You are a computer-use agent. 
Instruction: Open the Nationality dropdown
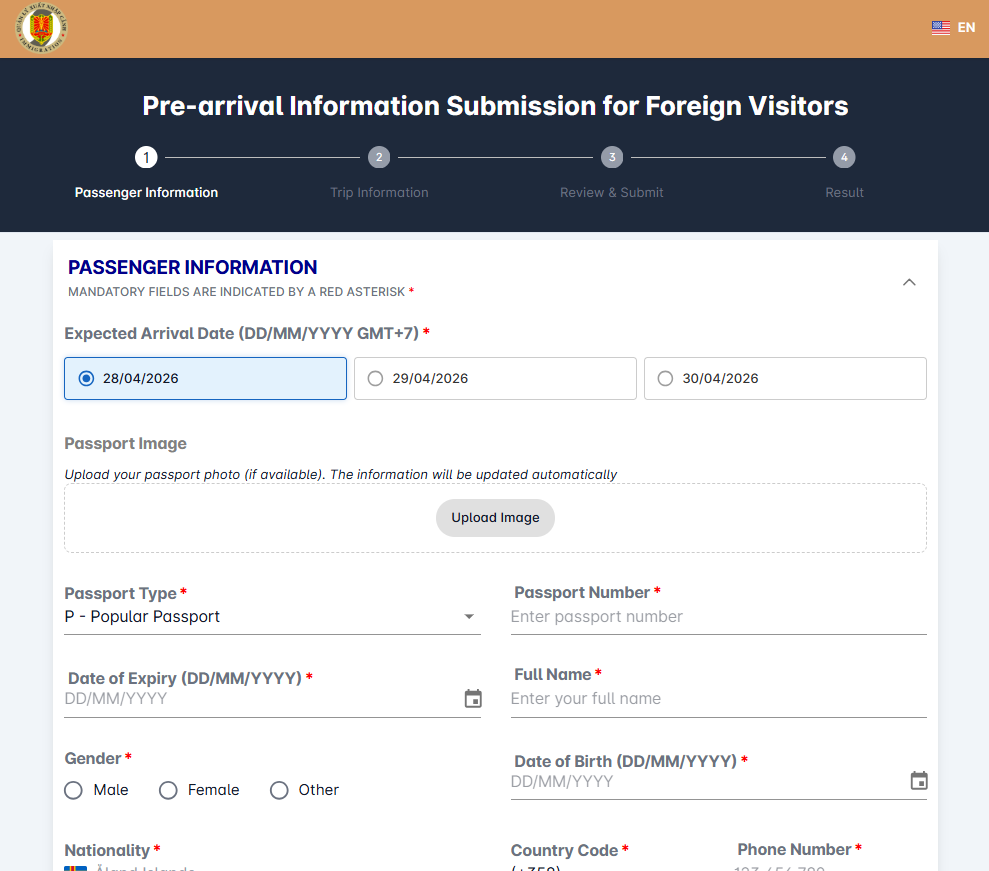point(270,866)
